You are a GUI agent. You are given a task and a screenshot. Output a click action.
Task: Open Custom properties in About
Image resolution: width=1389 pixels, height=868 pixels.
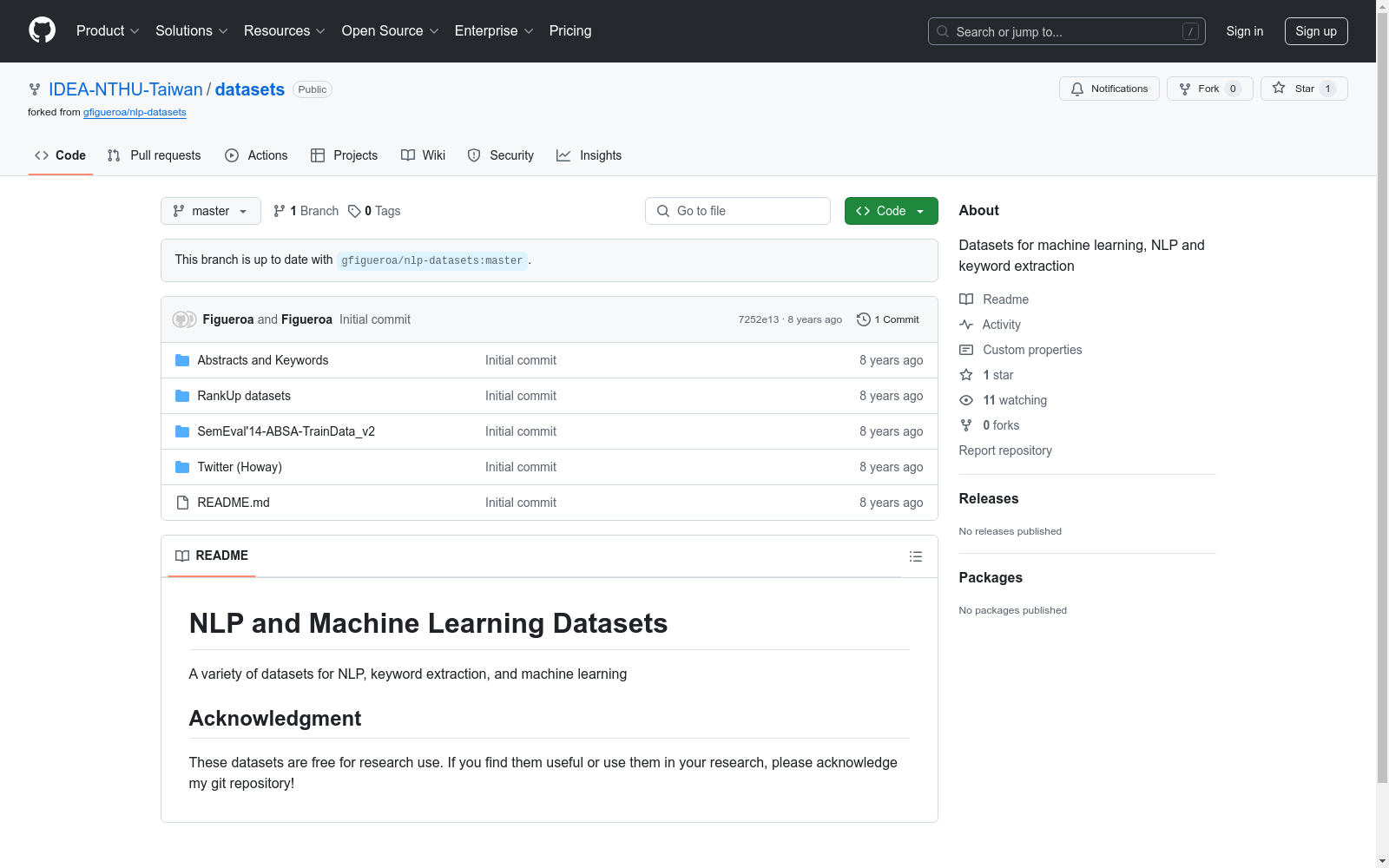pos(1021,350)
